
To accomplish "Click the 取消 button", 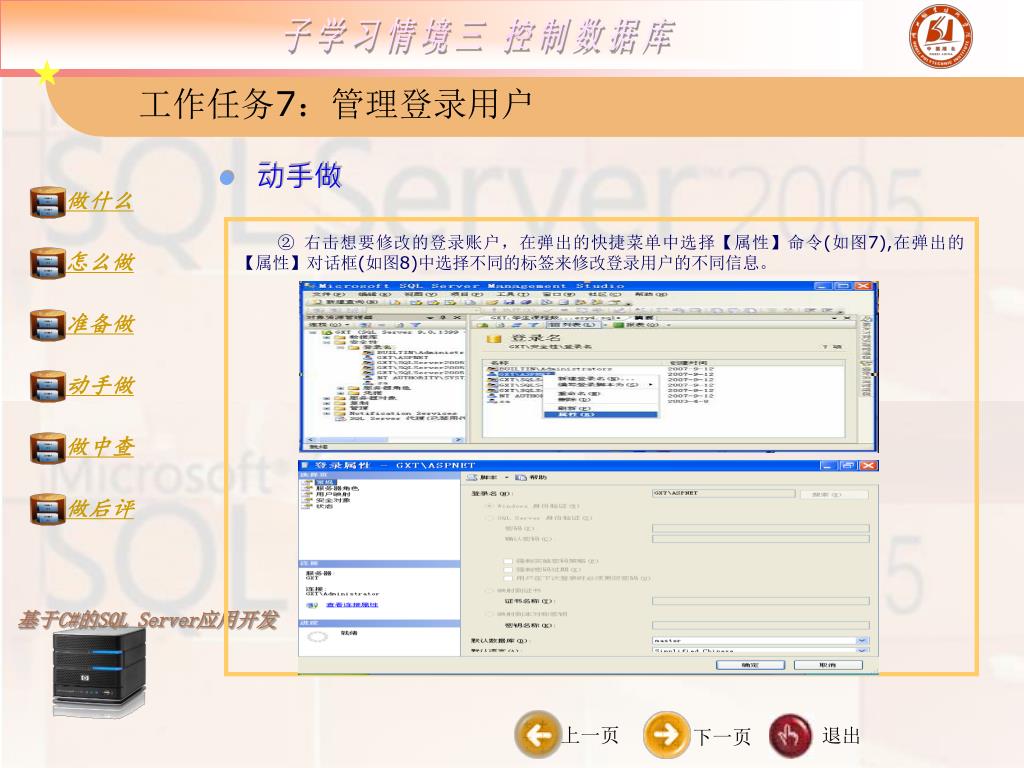I will [828, 665].
